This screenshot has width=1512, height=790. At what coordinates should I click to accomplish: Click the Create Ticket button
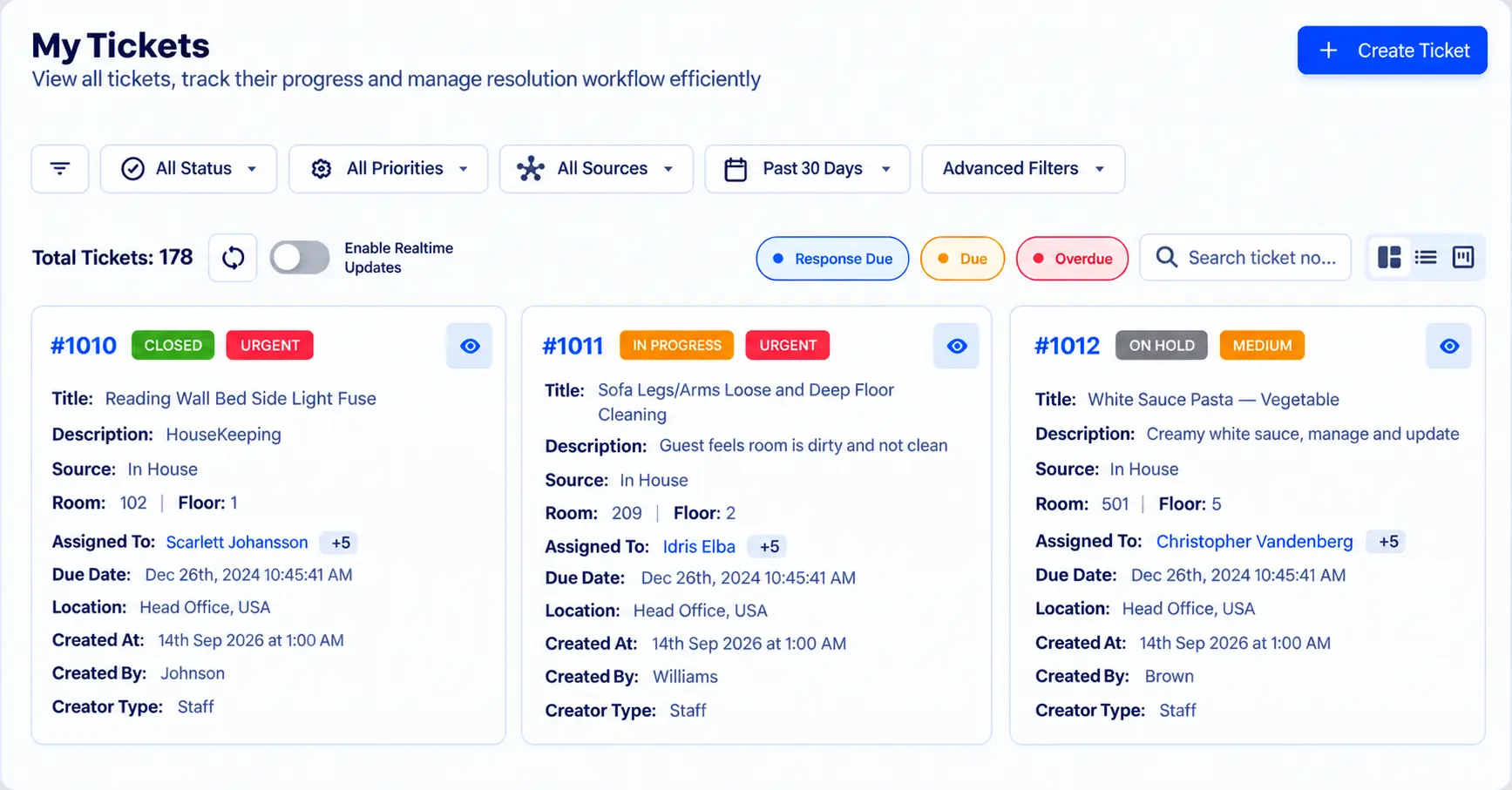(x=1392, y=51)
